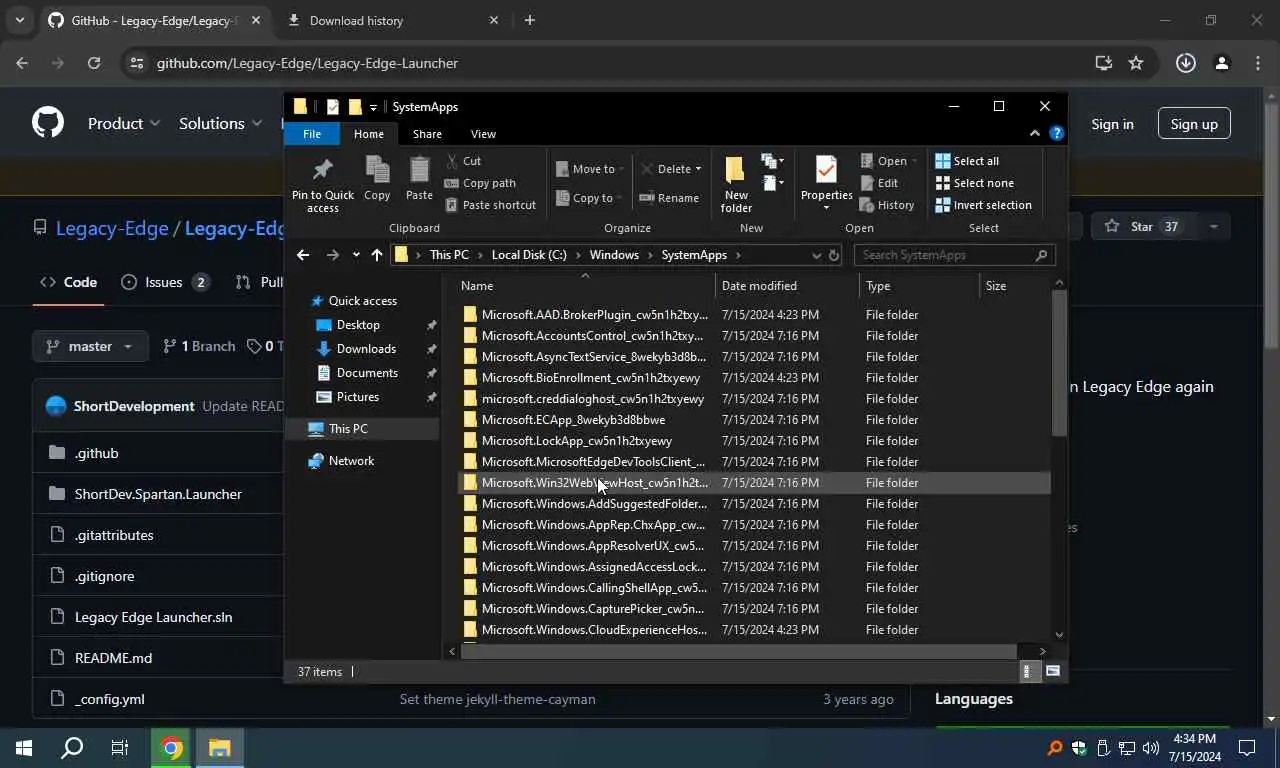Go up one folder level arrow
This screenshot has width=1280, height=768.
pyautogui.click(x=377, y=255)
